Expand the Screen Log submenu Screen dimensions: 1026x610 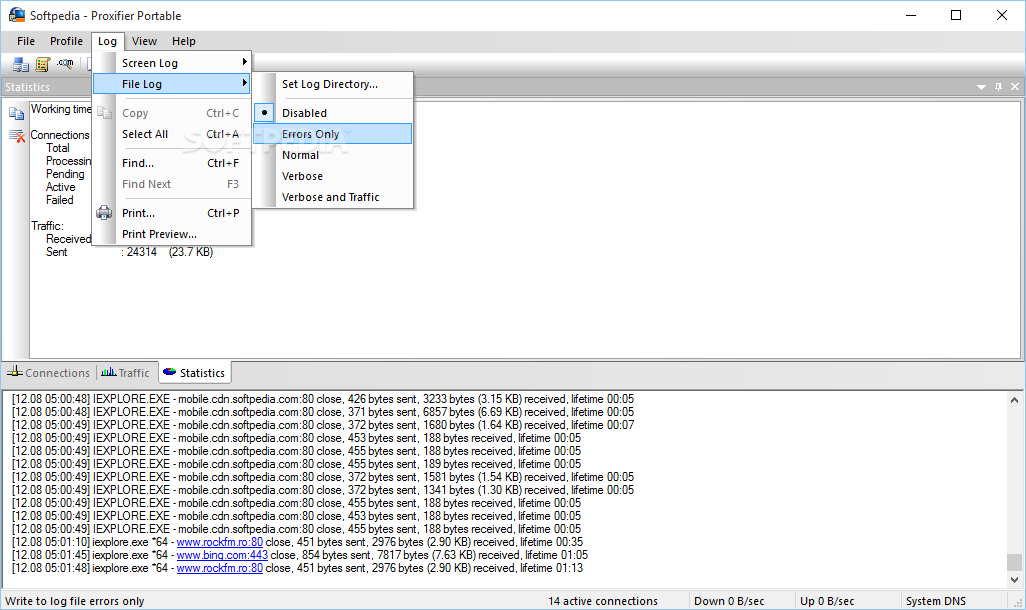171,63
